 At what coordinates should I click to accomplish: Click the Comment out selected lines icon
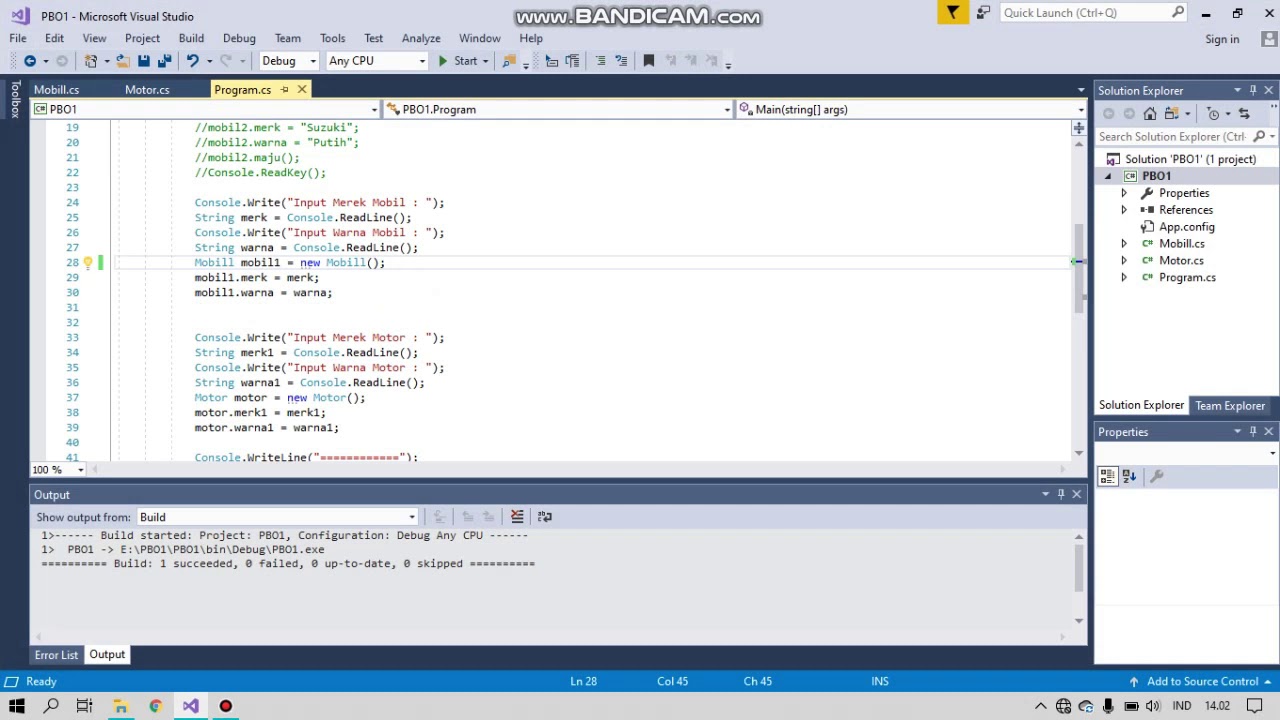click(x=600, y=61)
